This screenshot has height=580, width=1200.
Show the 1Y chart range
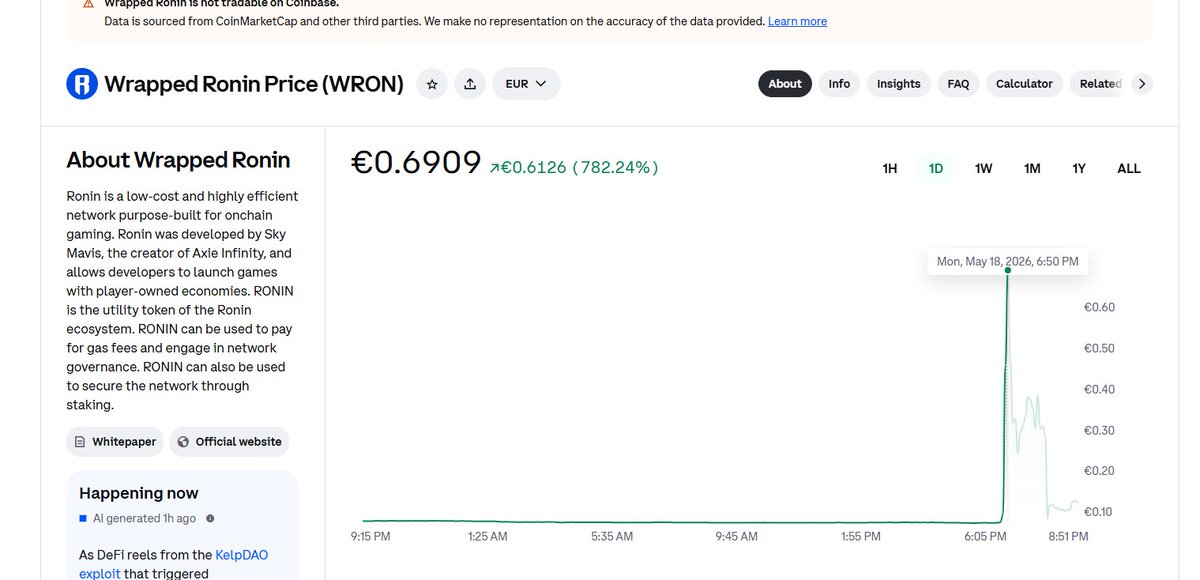click(1079, 168)
